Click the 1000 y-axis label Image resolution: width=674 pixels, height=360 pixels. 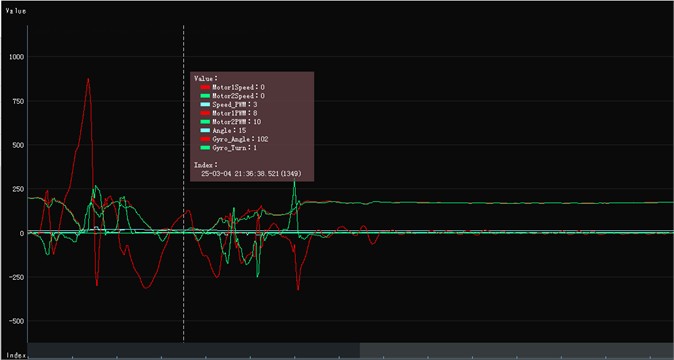click(x=16, y=57)
